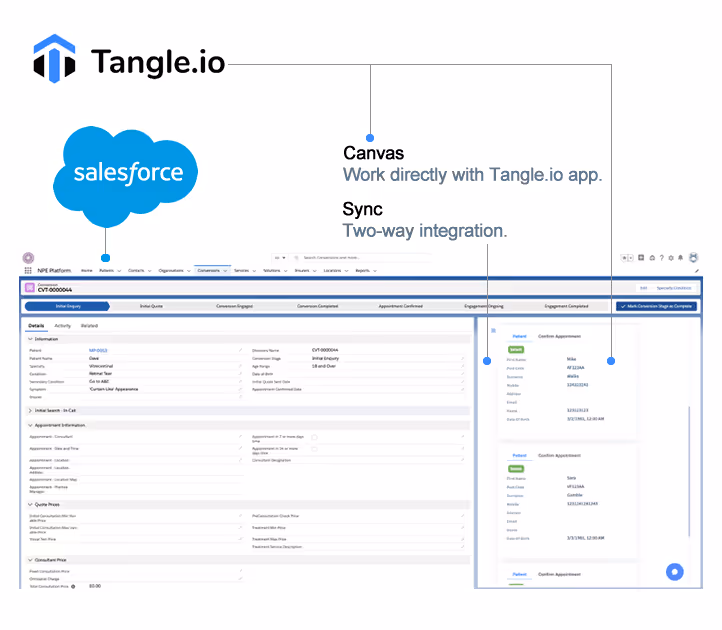Open the patient record link in Patient field
This screenshot has height=630, width=722.
point(98,350)
